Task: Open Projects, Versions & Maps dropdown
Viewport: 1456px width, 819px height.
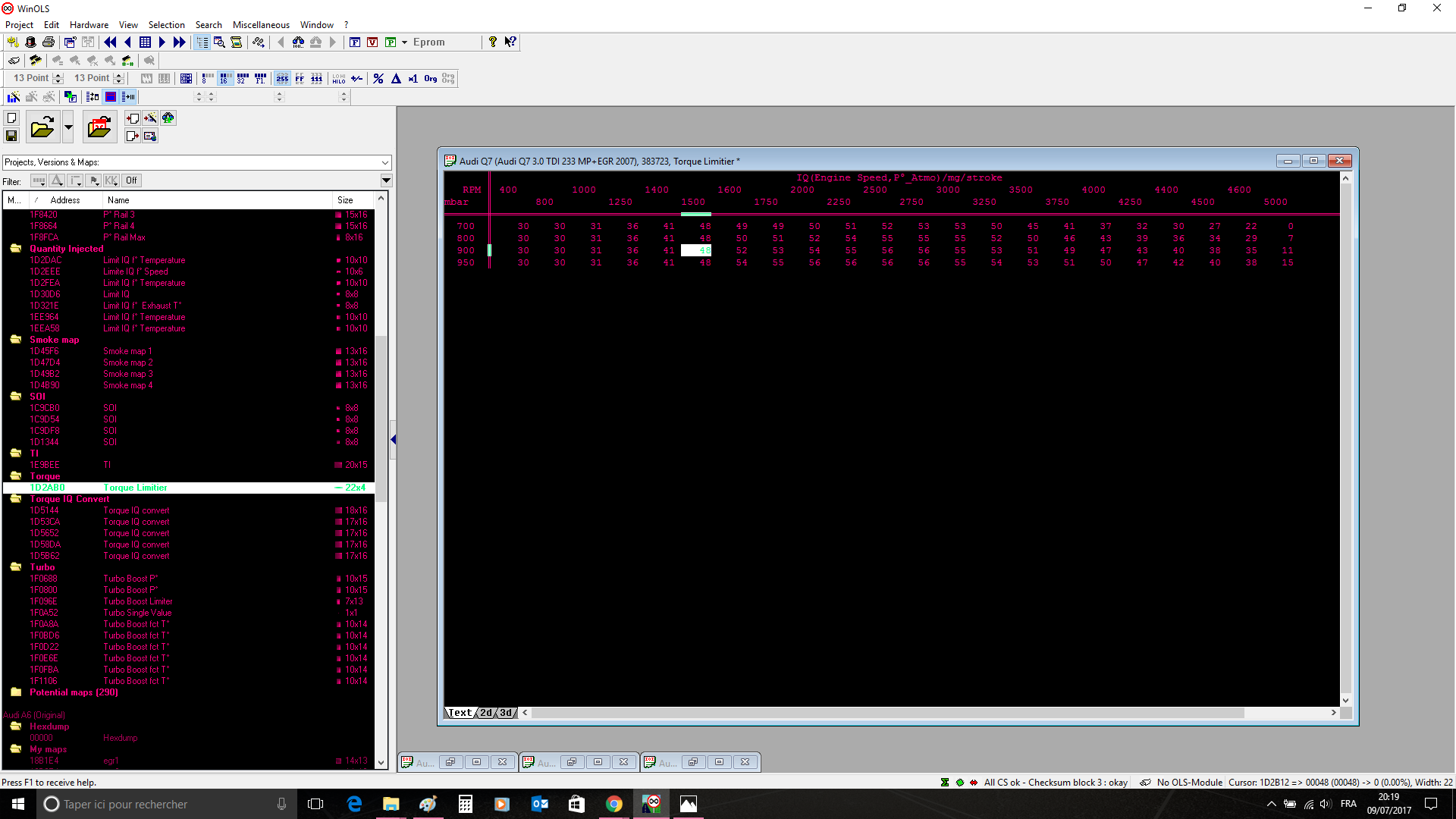Action: pyautogui.click(x=385, y=162)
